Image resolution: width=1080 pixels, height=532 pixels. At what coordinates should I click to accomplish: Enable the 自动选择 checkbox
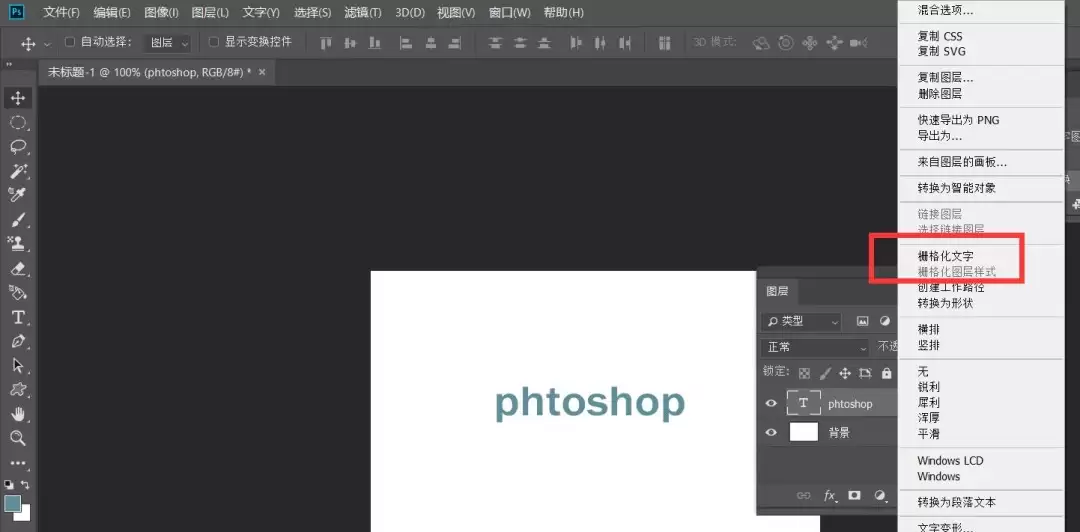coord(70,42)
